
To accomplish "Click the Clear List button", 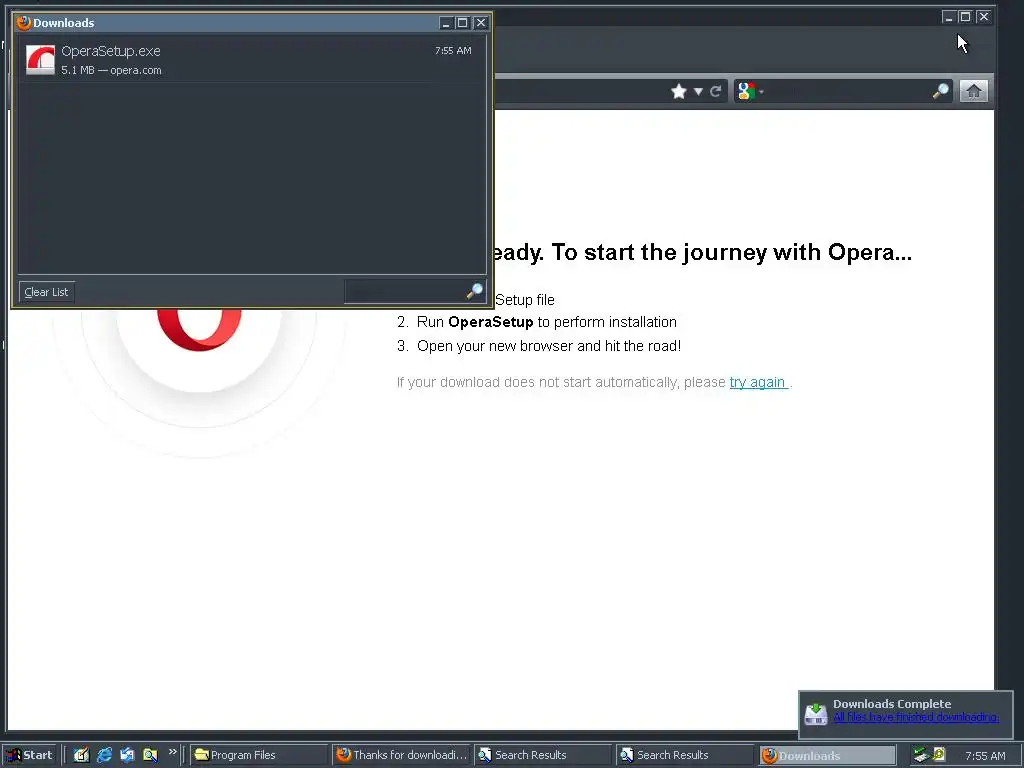I will tap(46, 292).
